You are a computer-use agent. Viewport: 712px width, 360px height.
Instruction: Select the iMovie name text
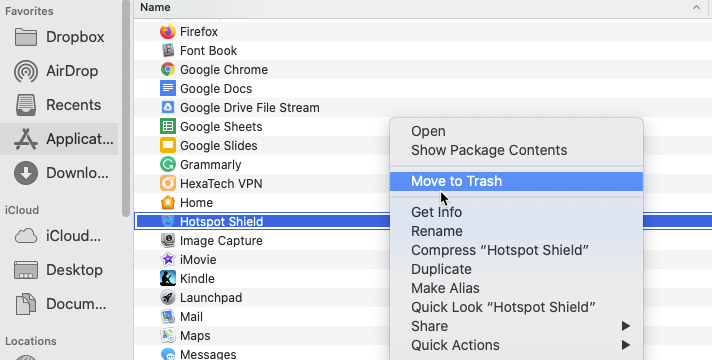coord(198,260)
